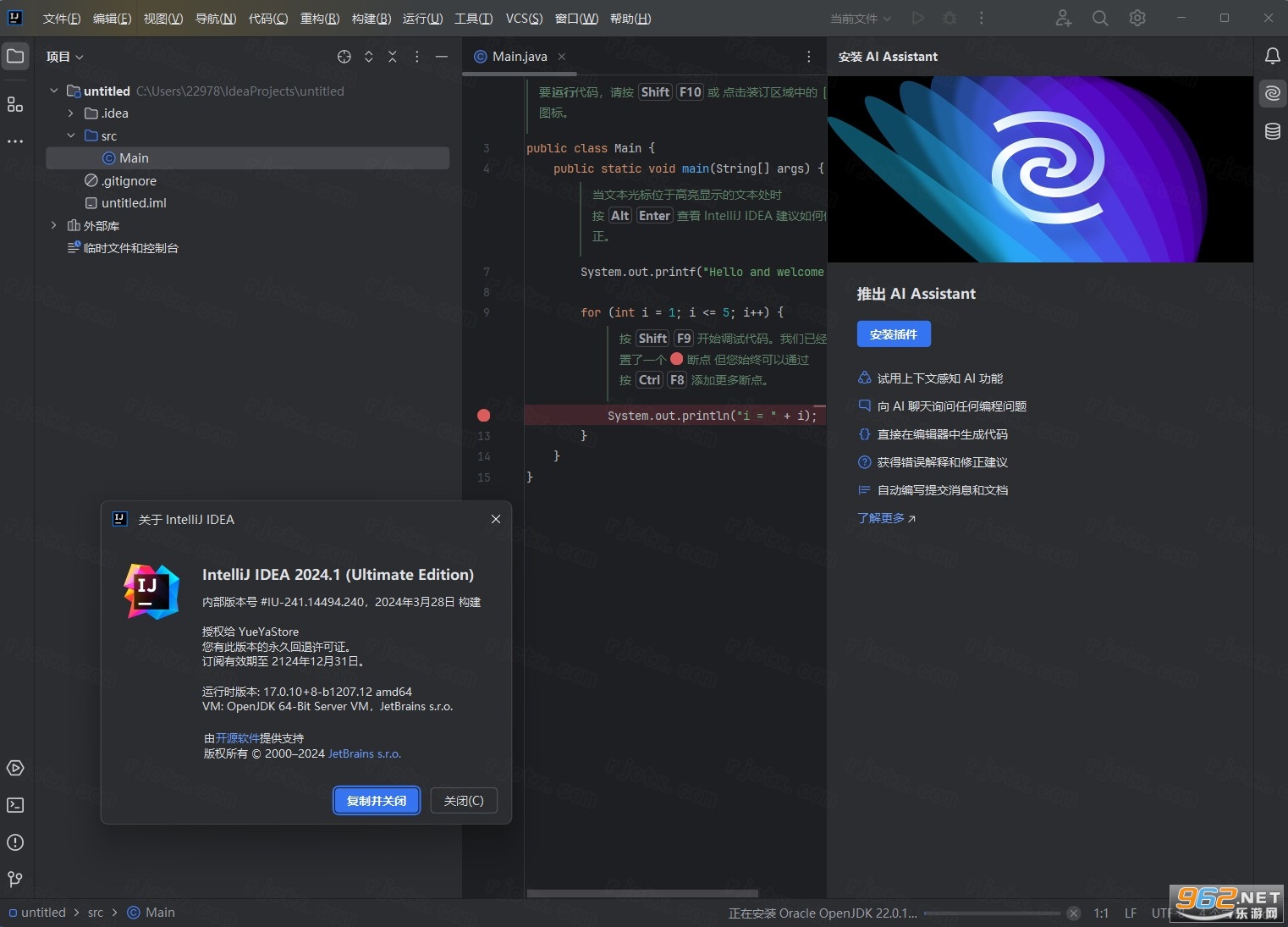Click Main in the breadcrumb bar
The width and height of the screenshot is (1288, 927).
point(151,913)
